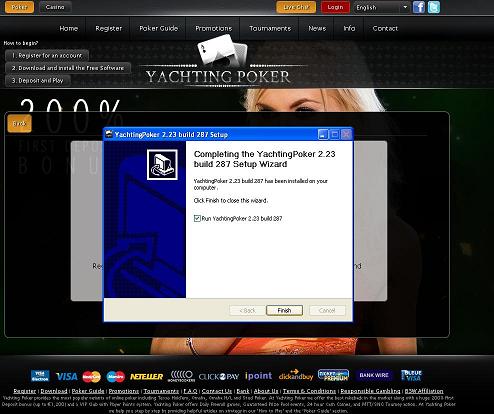The image size is (494, 414).
Task: Open the Twitter page icon
Action: click(434, 7)
